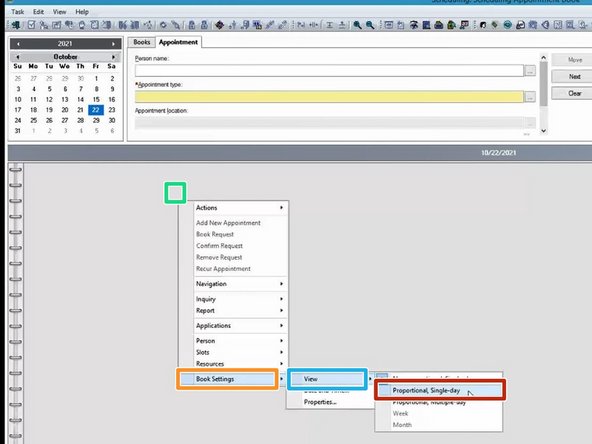Select Proportional, Single-day view option

(x=440, y=390)
